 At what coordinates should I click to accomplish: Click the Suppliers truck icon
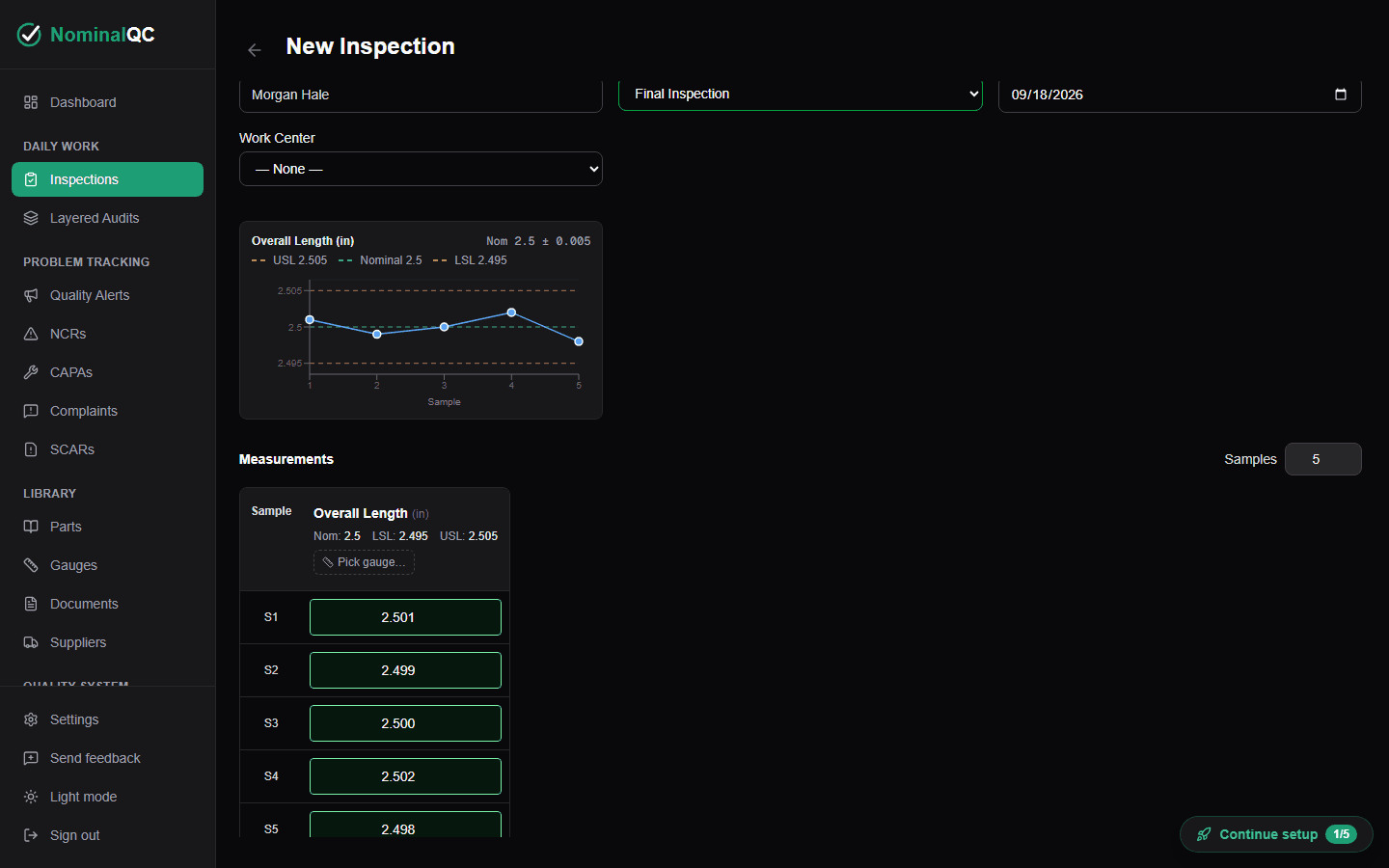pyautogui.click(x=31, y=642)
